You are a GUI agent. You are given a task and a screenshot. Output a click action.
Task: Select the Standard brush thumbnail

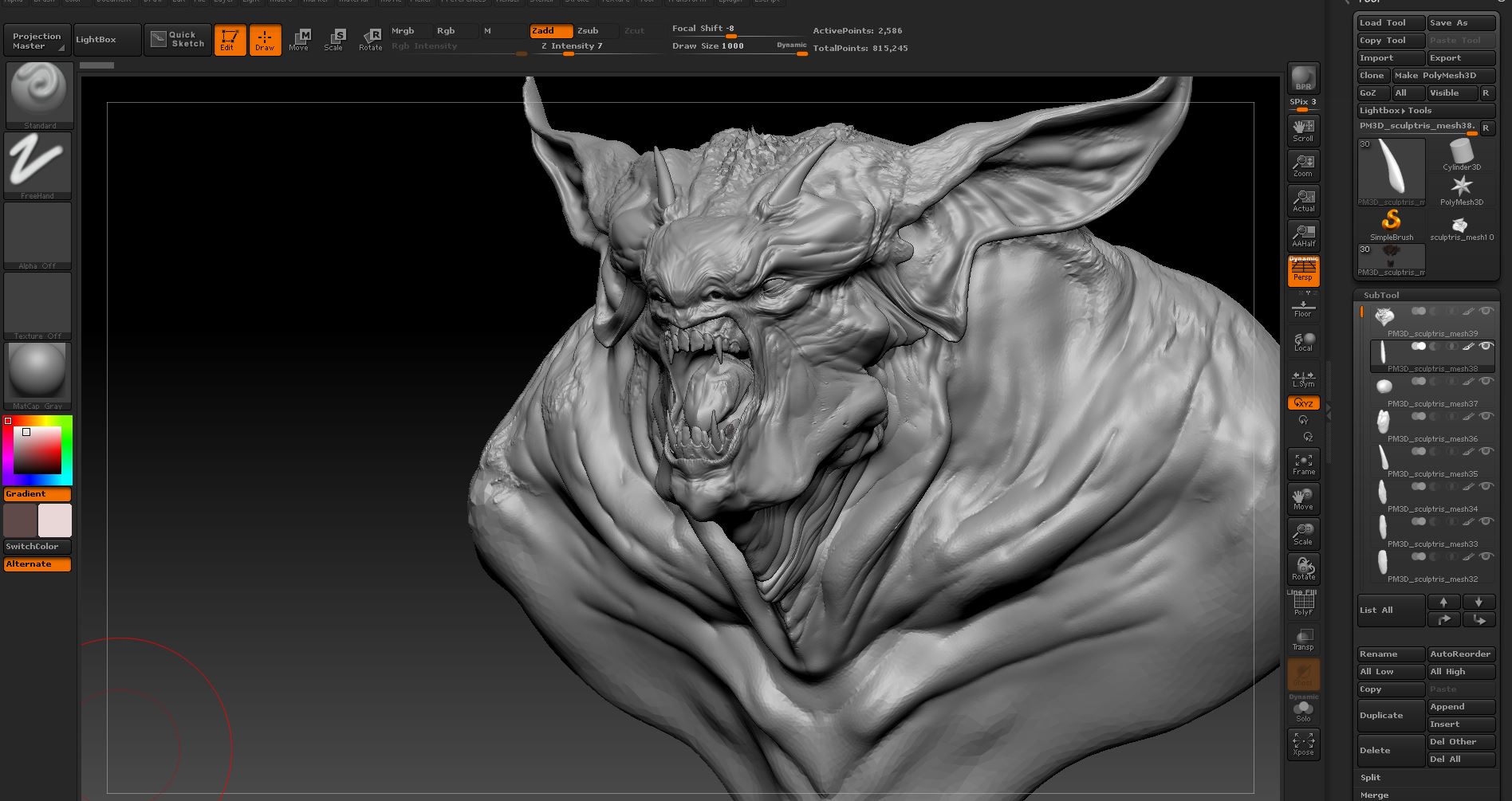click(39, 95)
